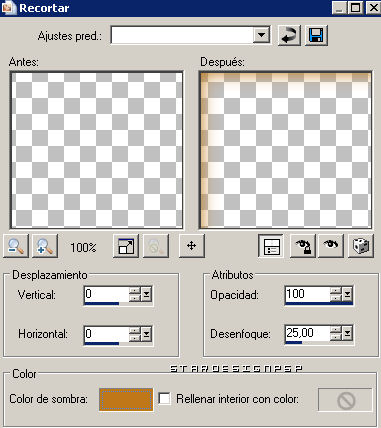The image size is (381, 428).
Task: Reset settings to default with the arrow icon
Action: (289, 35)
